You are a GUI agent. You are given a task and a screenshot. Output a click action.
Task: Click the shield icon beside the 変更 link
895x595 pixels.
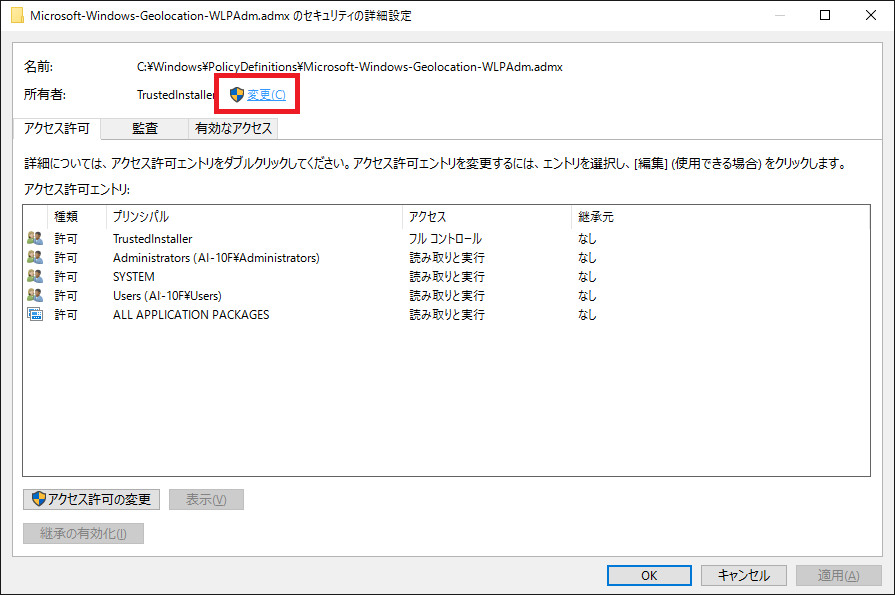tap(237, 95)
